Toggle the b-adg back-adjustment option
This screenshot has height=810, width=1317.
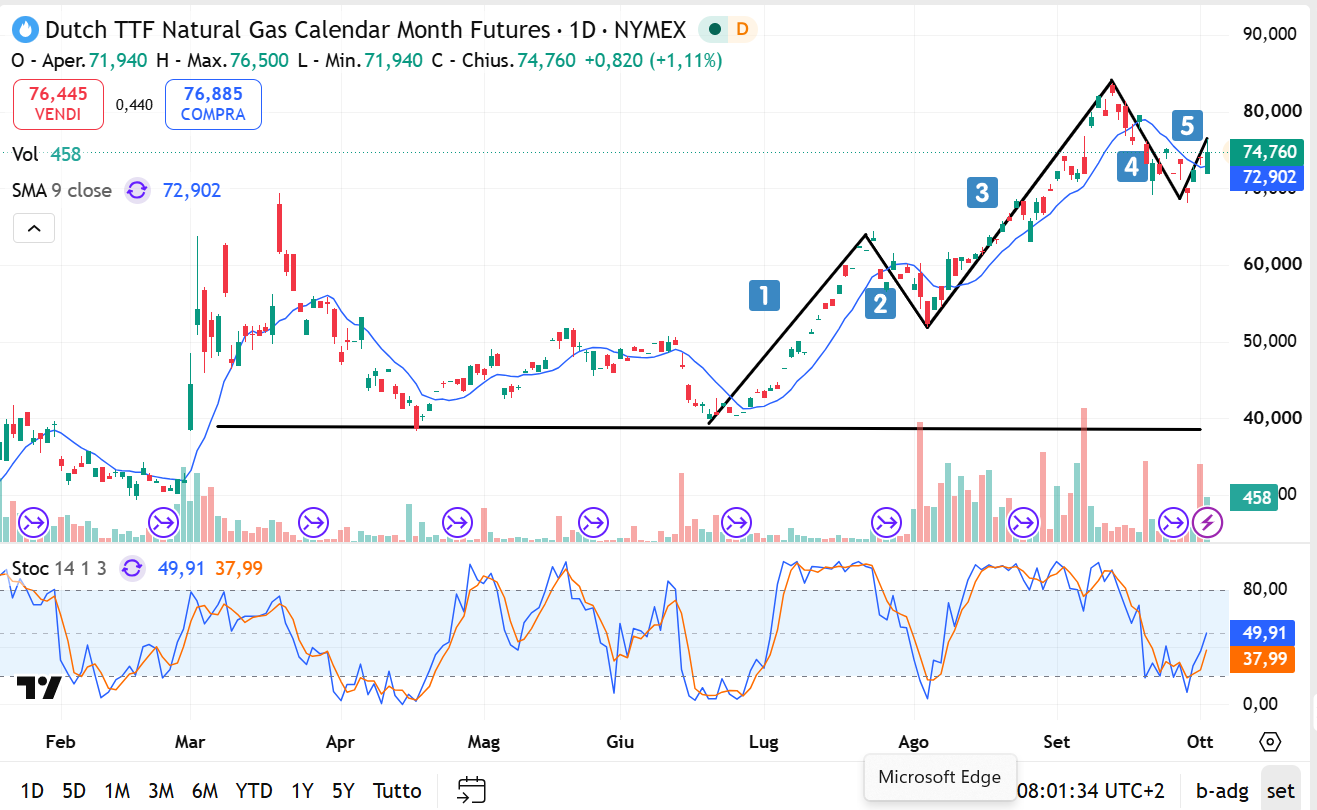[x=1220, y=791]
